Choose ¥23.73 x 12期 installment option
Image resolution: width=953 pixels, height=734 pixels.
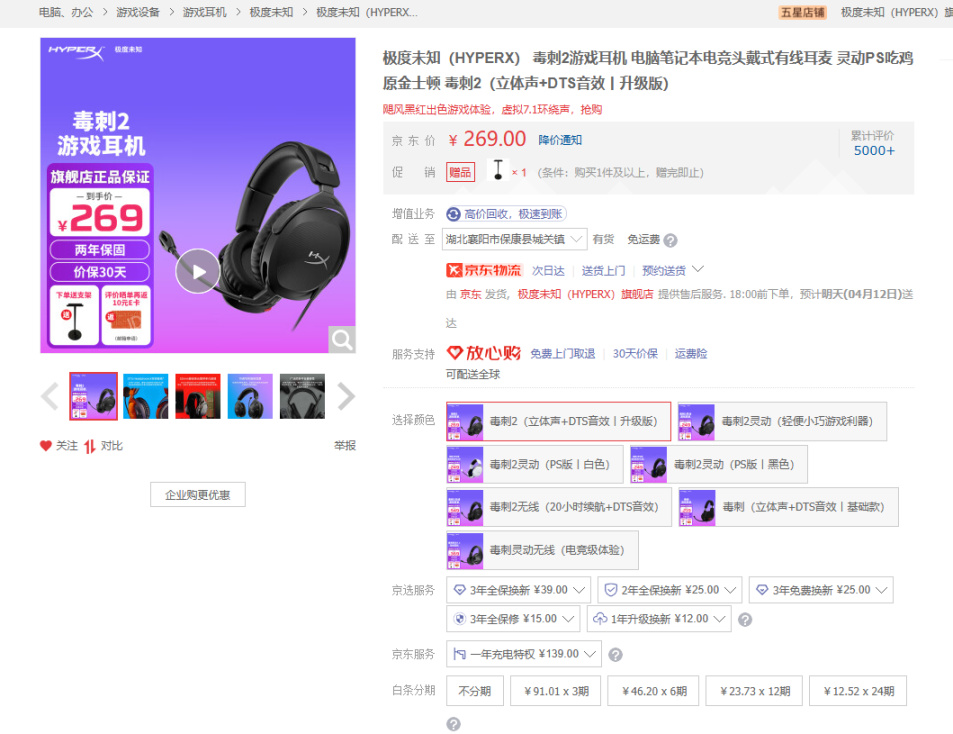[754, 691]
